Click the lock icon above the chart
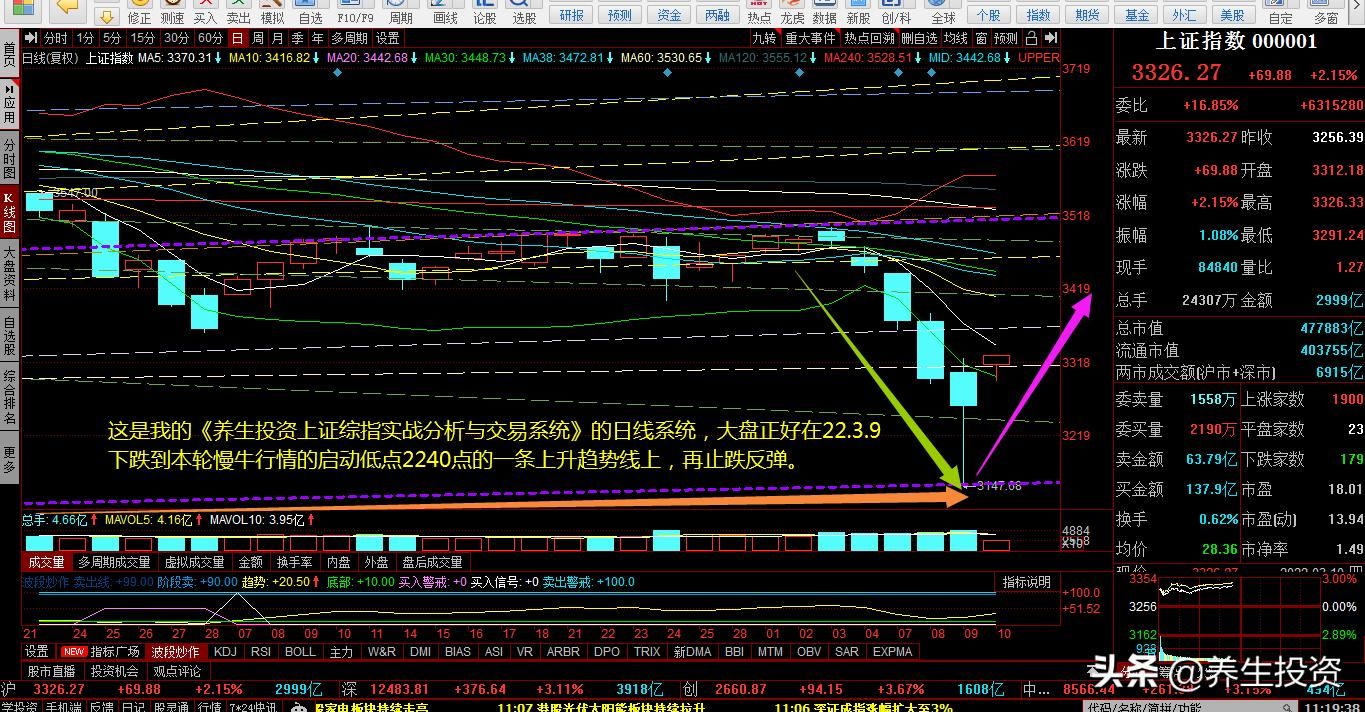Image resolution: width=1365 pixels, height=712 pixels. 1032,37
